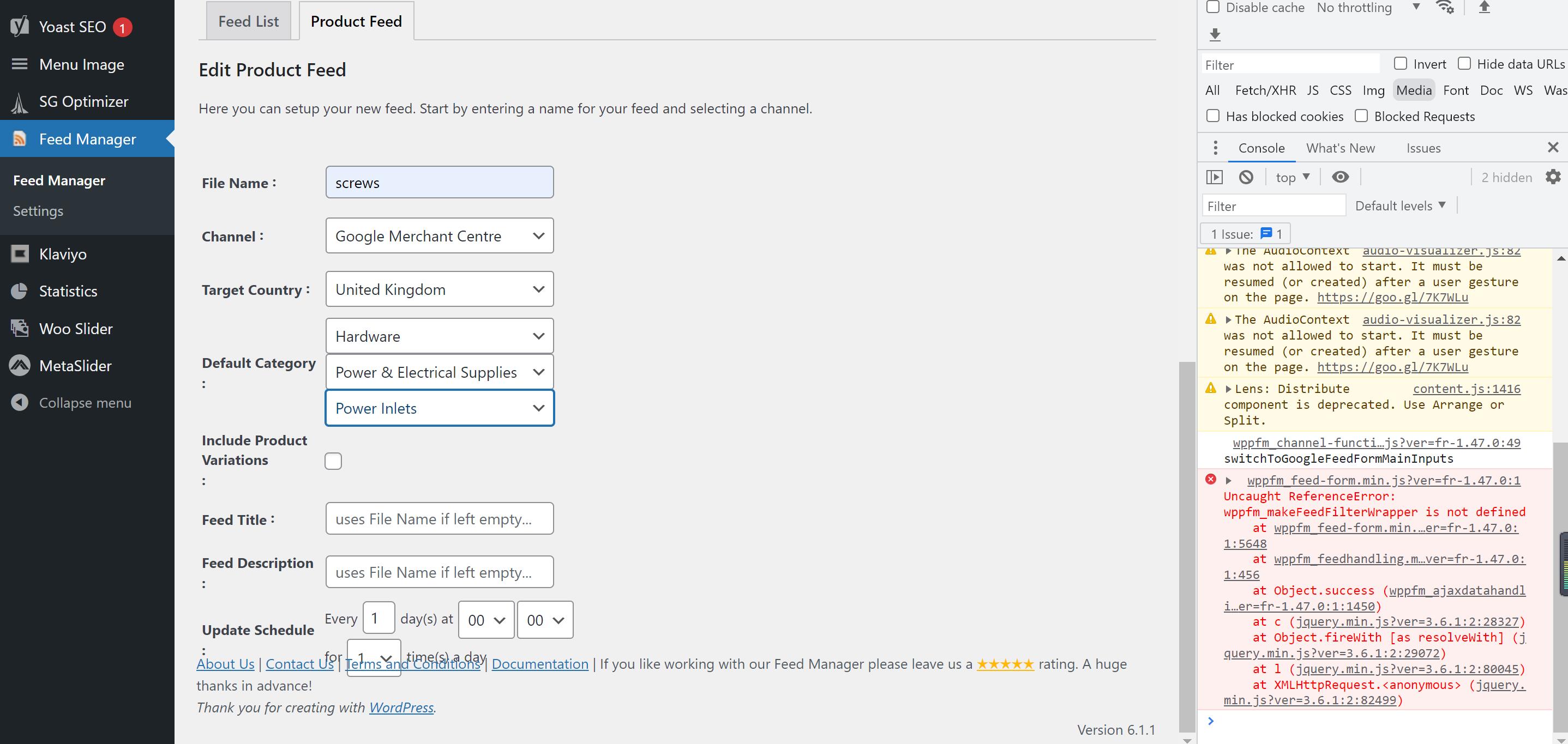Click the Feed Manager RSS icon
The image size is (1568, 744).
coord(20,138)
